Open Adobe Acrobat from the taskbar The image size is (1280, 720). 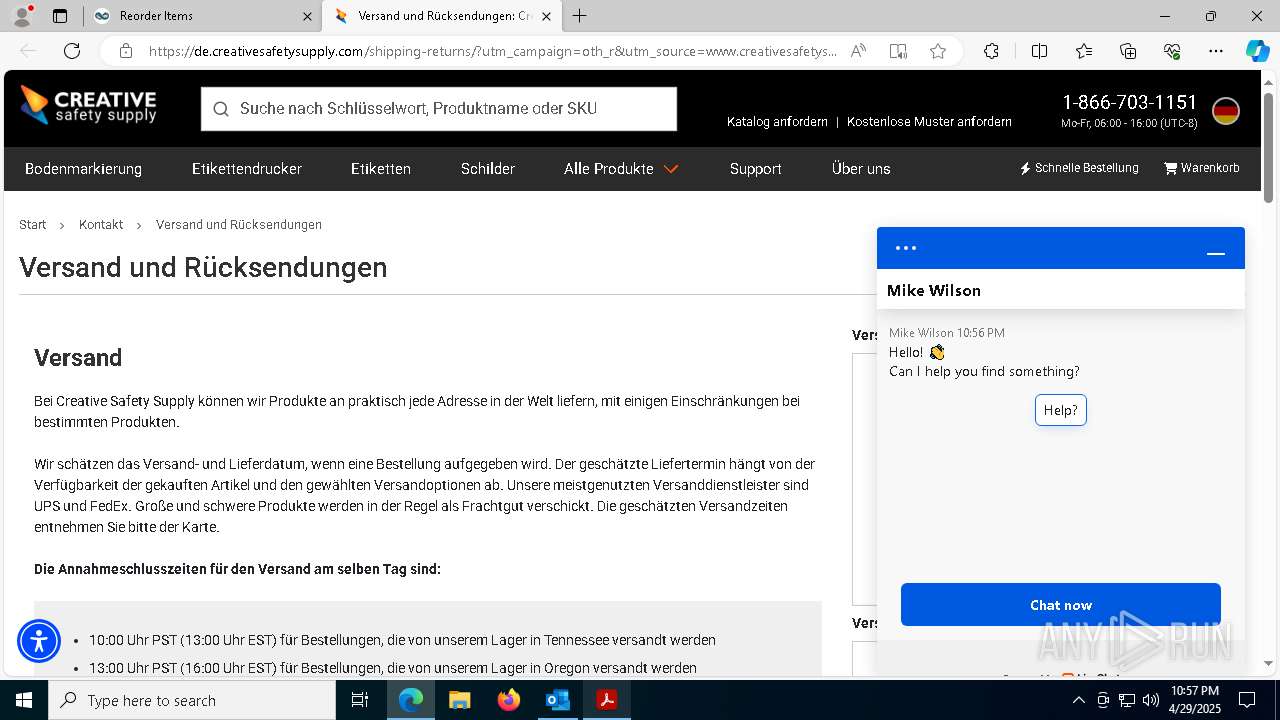click(x=606, y=700)
